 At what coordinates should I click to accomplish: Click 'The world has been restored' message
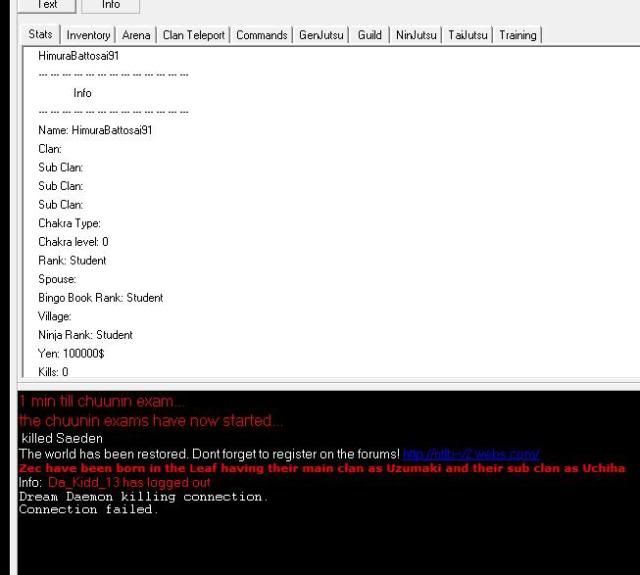point(209,454)
